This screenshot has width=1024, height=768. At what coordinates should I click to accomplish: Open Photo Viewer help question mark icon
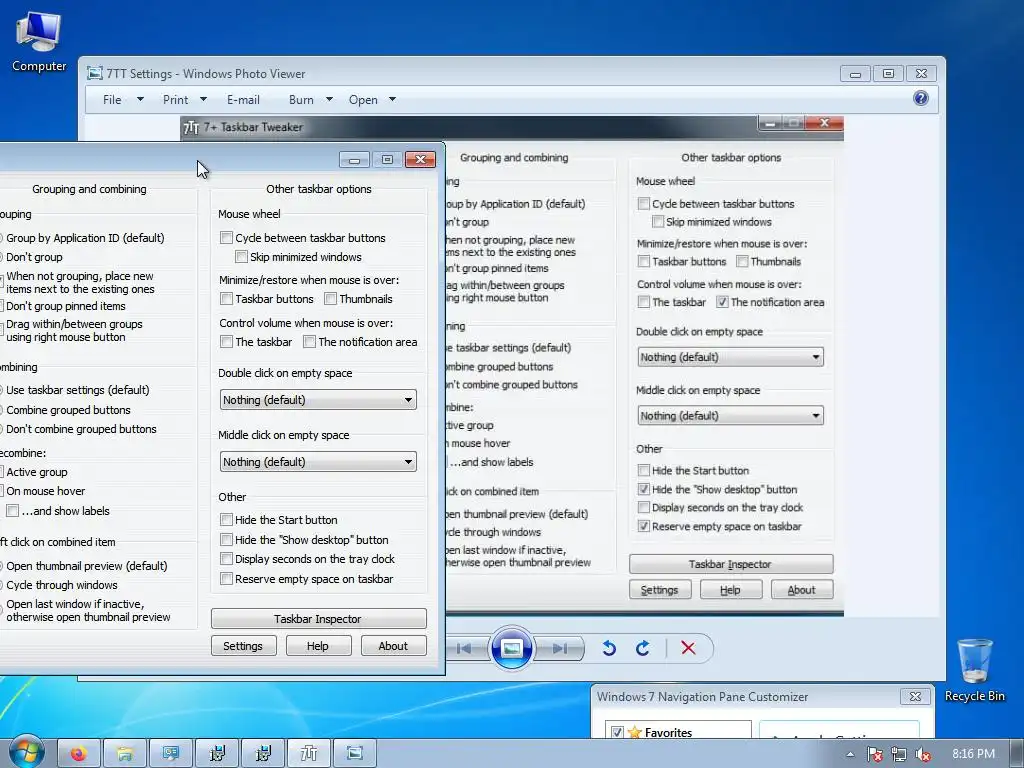pyautogui.click(x=921, y=99)
